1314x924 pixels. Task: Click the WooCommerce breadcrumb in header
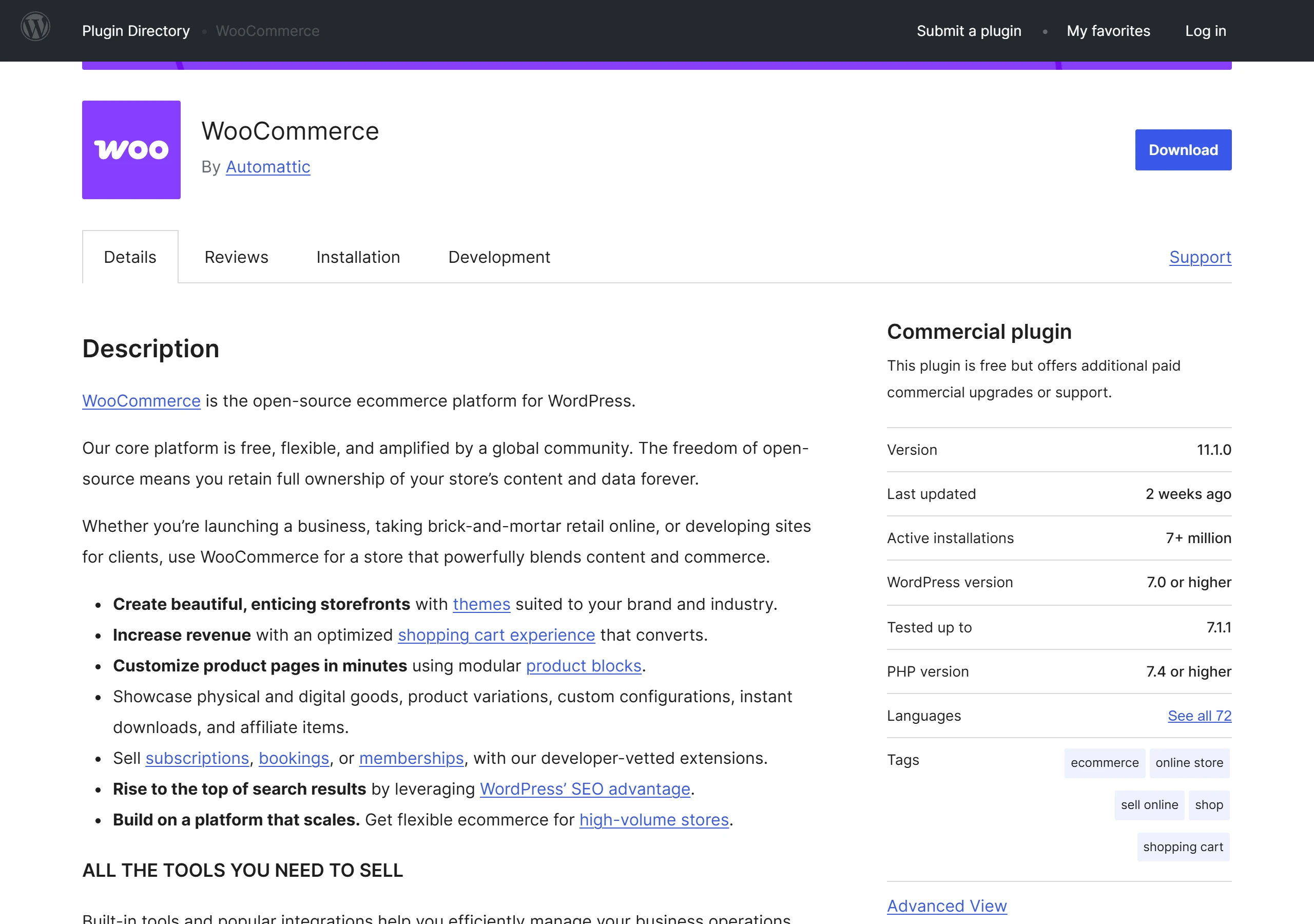coord(267,31)
